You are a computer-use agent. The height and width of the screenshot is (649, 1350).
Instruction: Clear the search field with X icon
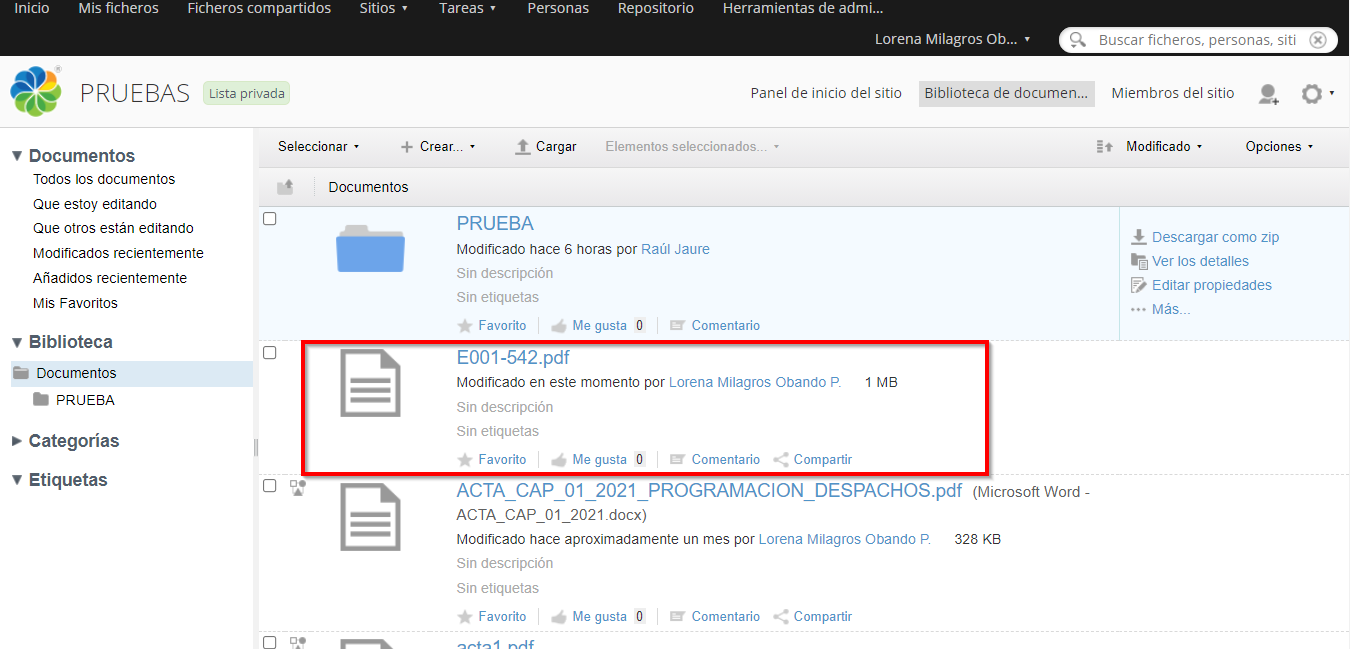[x=1317, y=40]
